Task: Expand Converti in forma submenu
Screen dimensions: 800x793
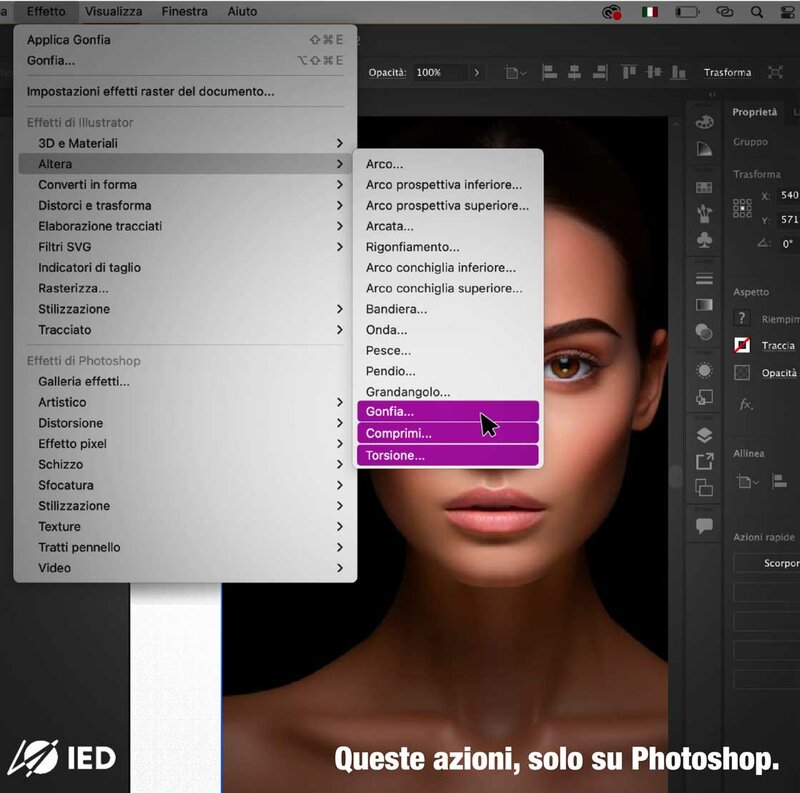Action: (186, 185)
